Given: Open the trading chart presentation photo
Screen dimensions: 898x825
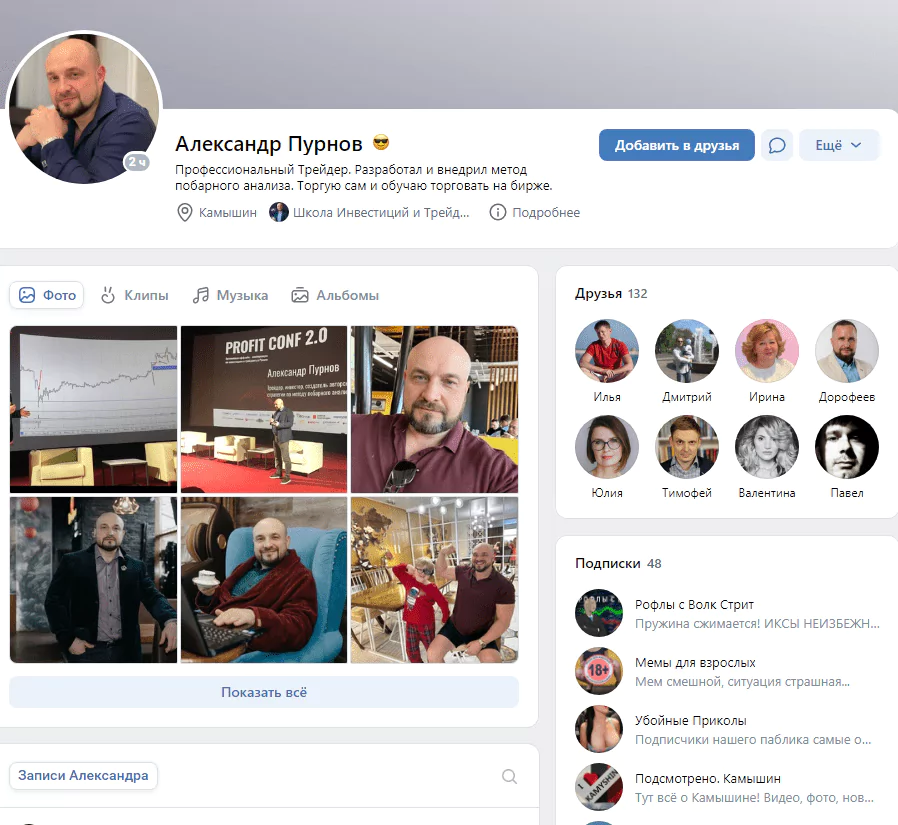Looking at the screenshot, I should [93, 409].
